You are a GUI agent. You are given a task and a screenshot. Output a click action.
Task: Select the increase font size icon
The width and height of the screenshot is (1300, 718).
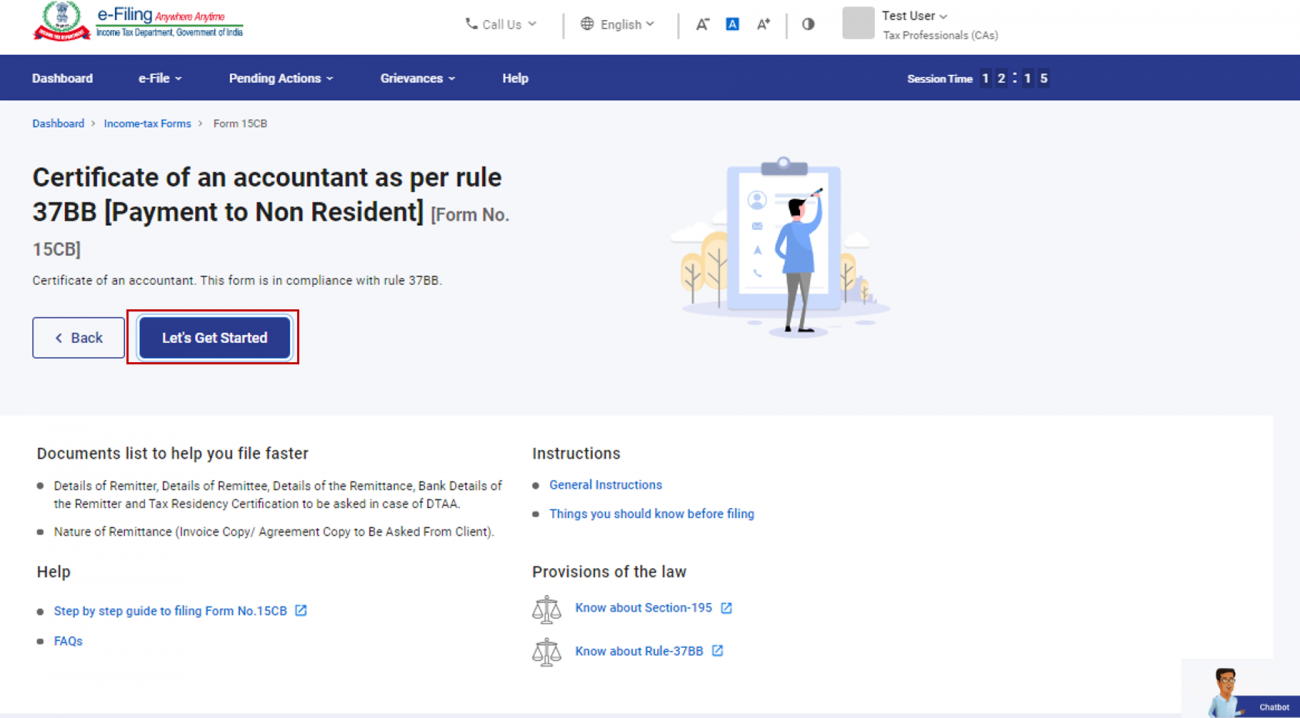pyautogui.click(x=763, y=24)
